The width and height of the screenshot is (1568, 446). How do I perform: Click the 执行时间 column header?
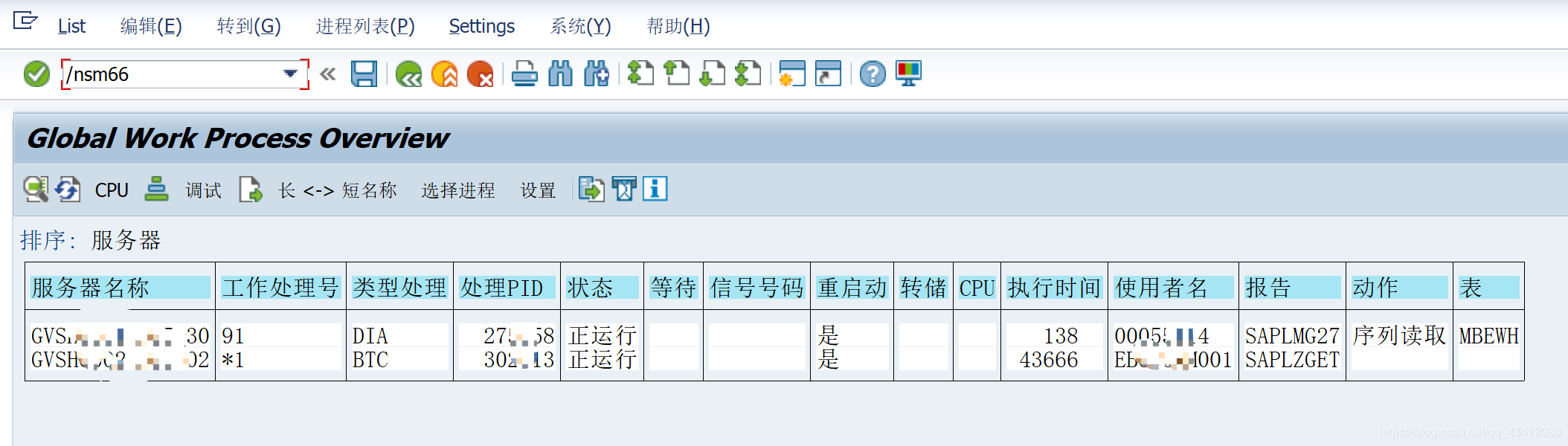pos(1054,288)
